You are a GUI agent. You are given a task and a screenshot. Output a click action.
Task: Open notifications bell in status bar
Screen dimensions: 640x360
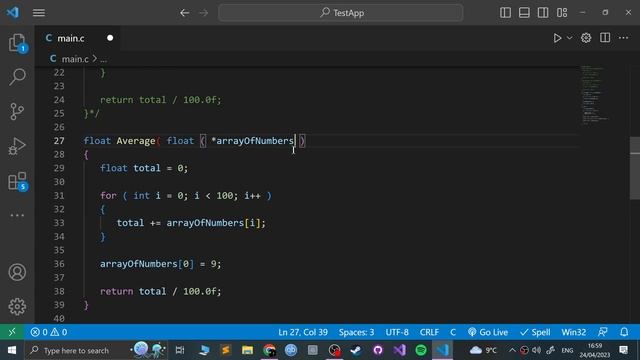point(624,332)
